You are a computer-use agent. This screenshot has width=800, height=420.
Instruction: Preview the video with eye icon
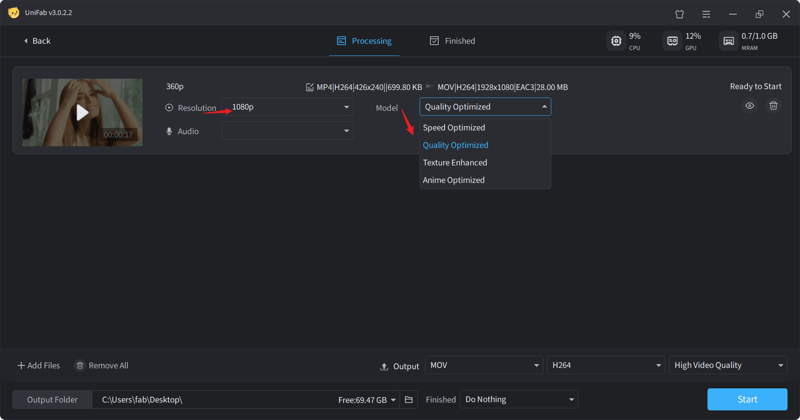tap(749, 106)
